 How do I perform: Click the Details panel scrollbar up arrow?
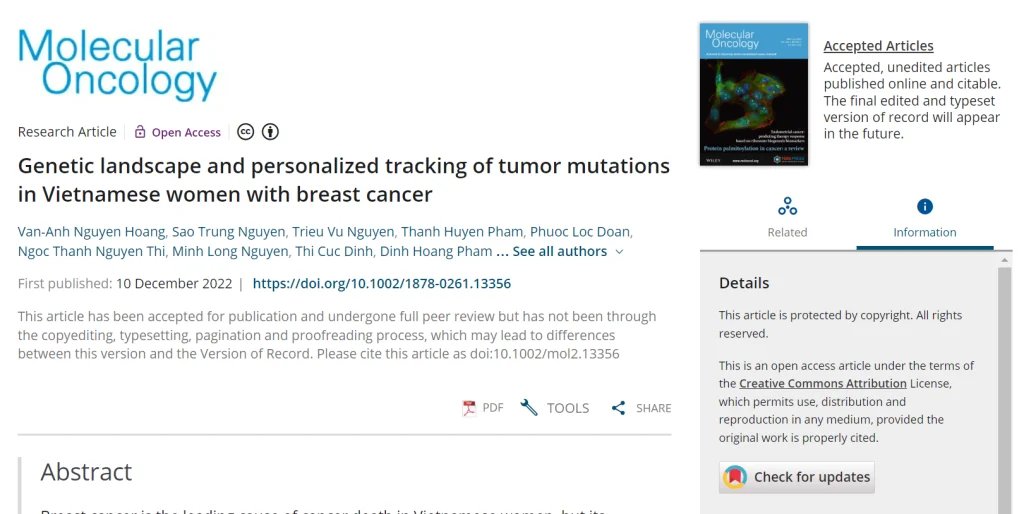coord(1005,262)
